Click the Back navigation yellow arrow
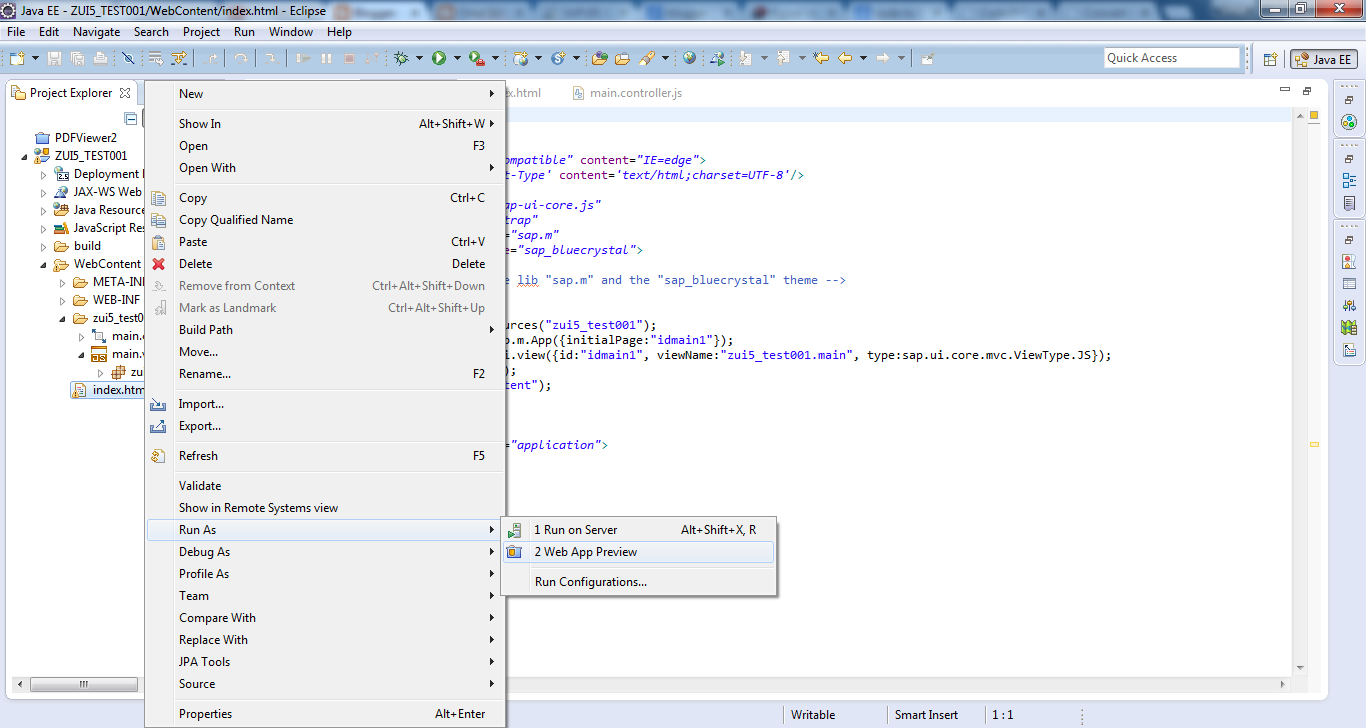Screen dimensions: 1366x728 coord(845,59)
